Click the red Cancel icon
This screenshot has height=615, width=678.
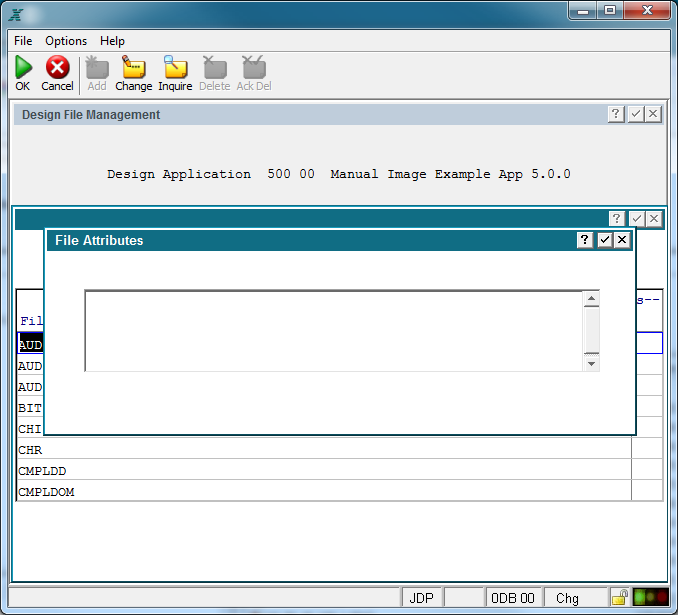[58, 67]
